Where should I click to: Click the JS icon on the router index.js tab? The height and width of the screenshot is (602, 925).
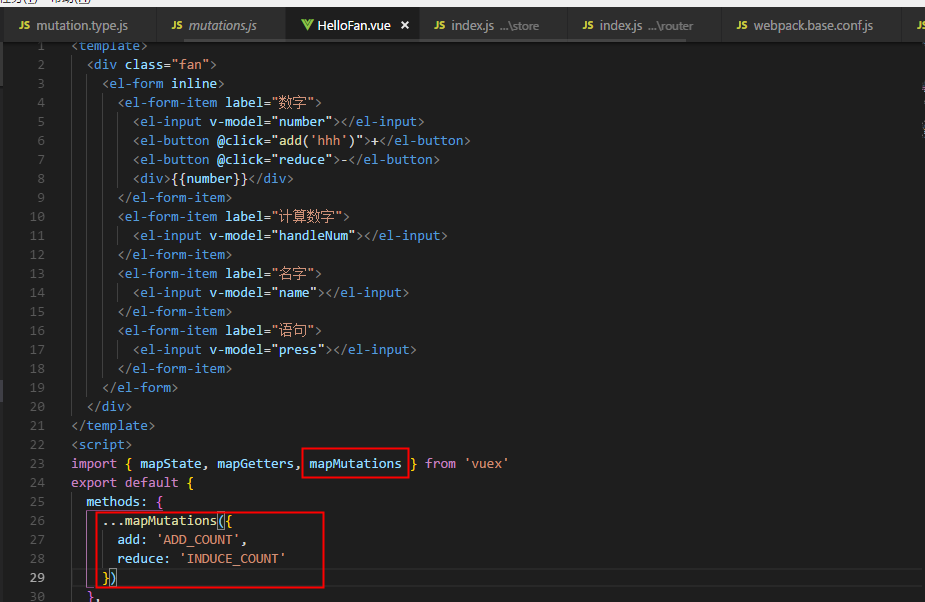(588, 25)
